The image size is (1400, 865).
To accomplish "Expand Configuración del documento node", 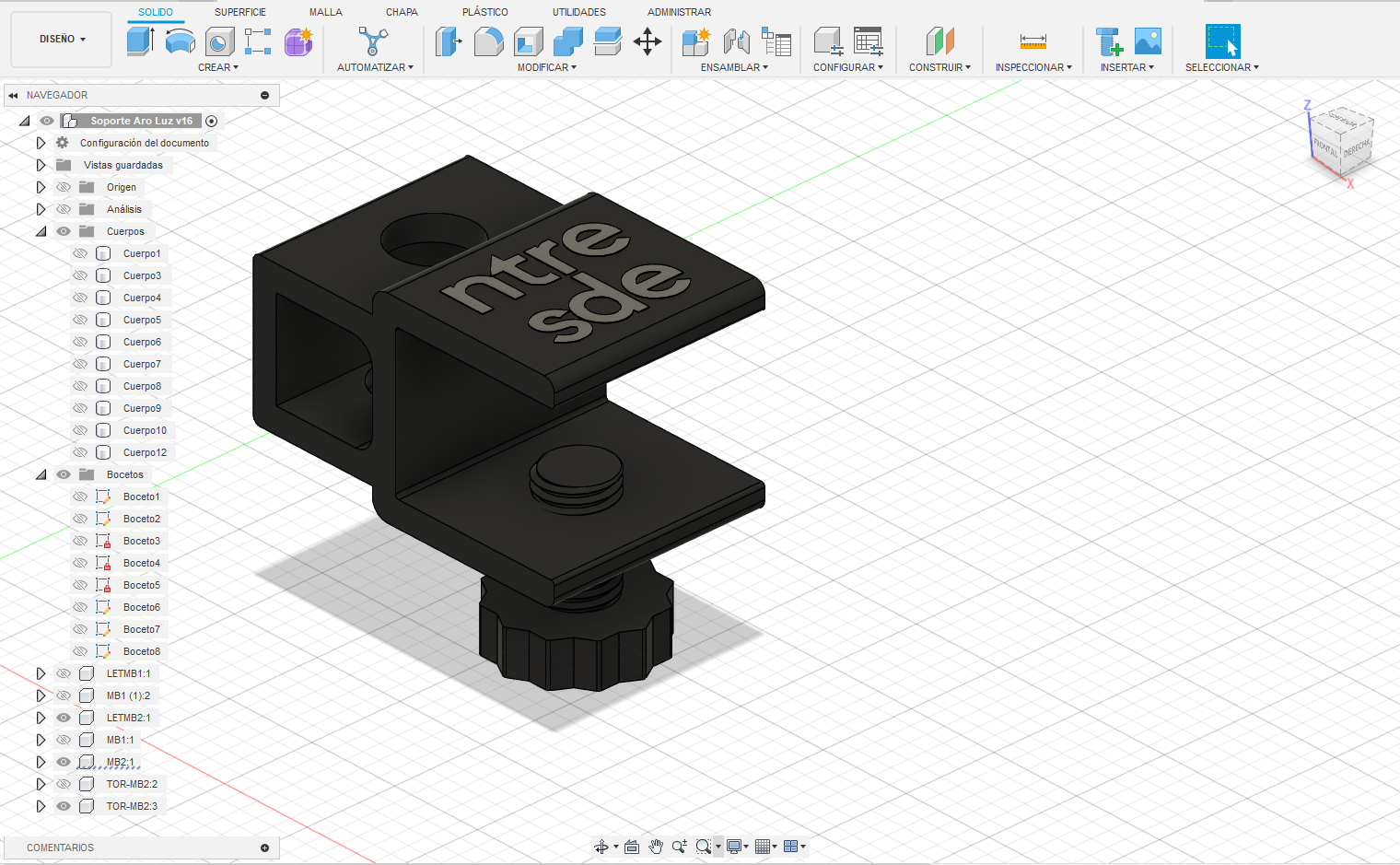I will 41,143.
